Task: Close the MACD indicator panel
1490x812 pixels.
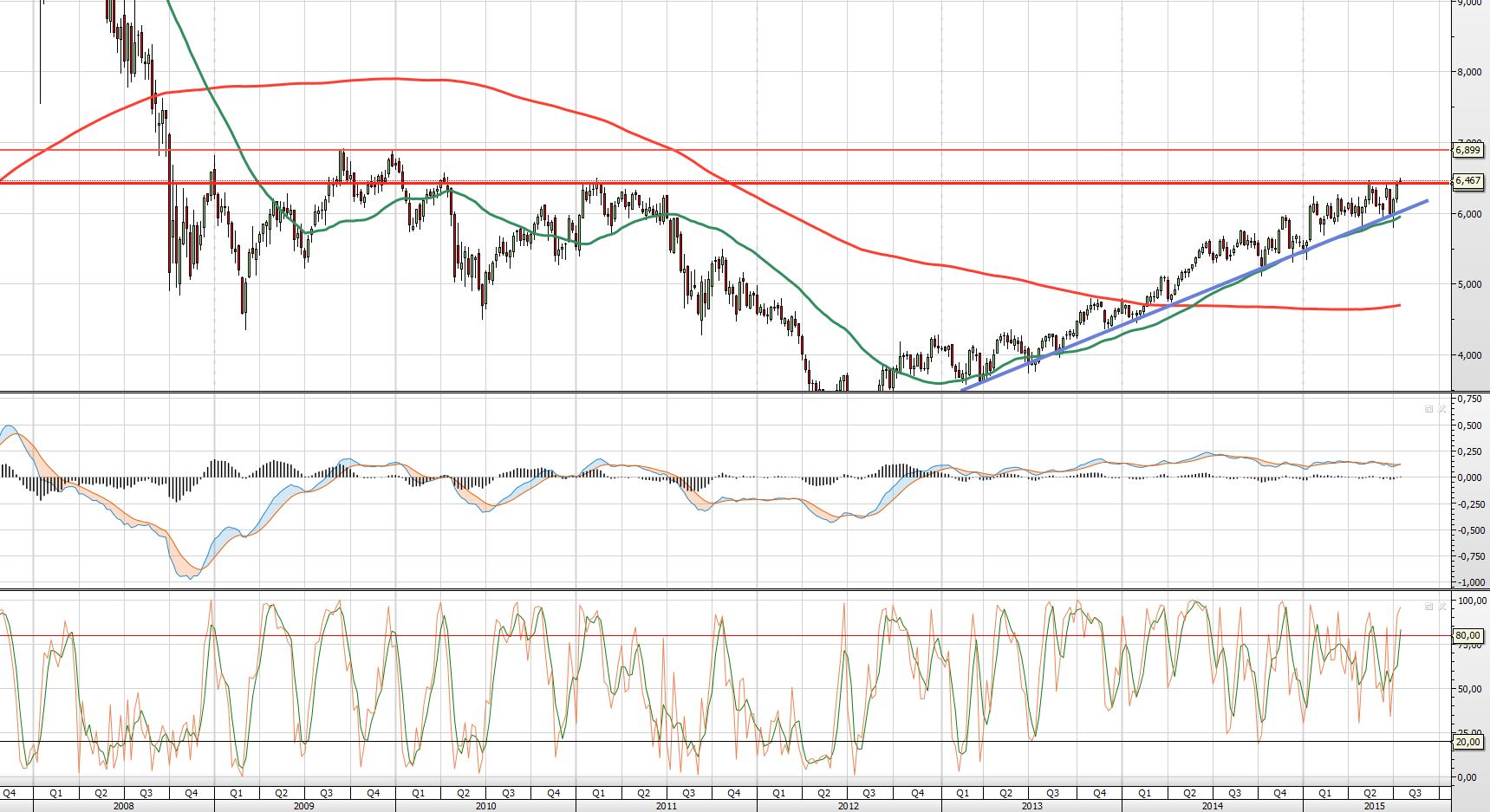Action: coord(1442,409)
